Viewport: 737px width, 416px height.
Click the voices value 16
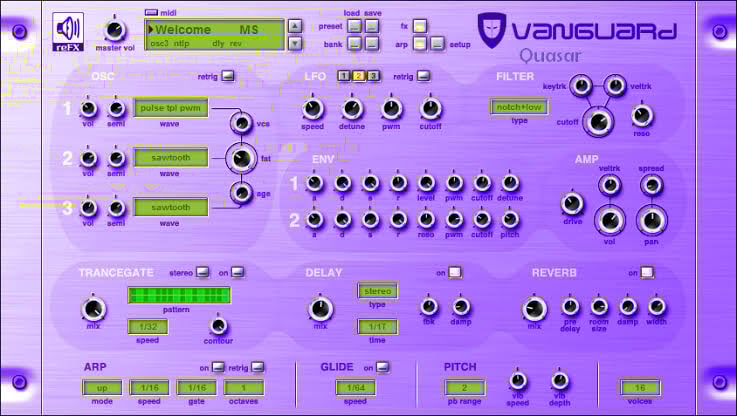click(x=640, y=388)
